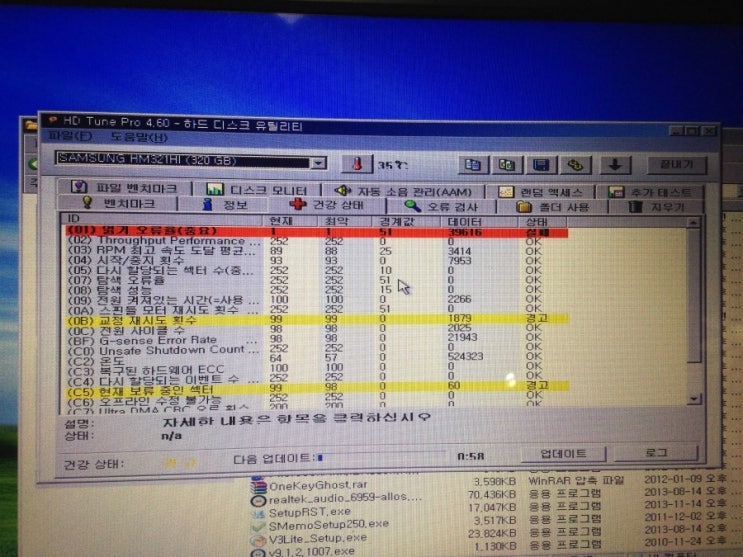
Task: Select SMemoSetup250.exe in the background file window
Action: pyautogui.click(x=329, y=524)
